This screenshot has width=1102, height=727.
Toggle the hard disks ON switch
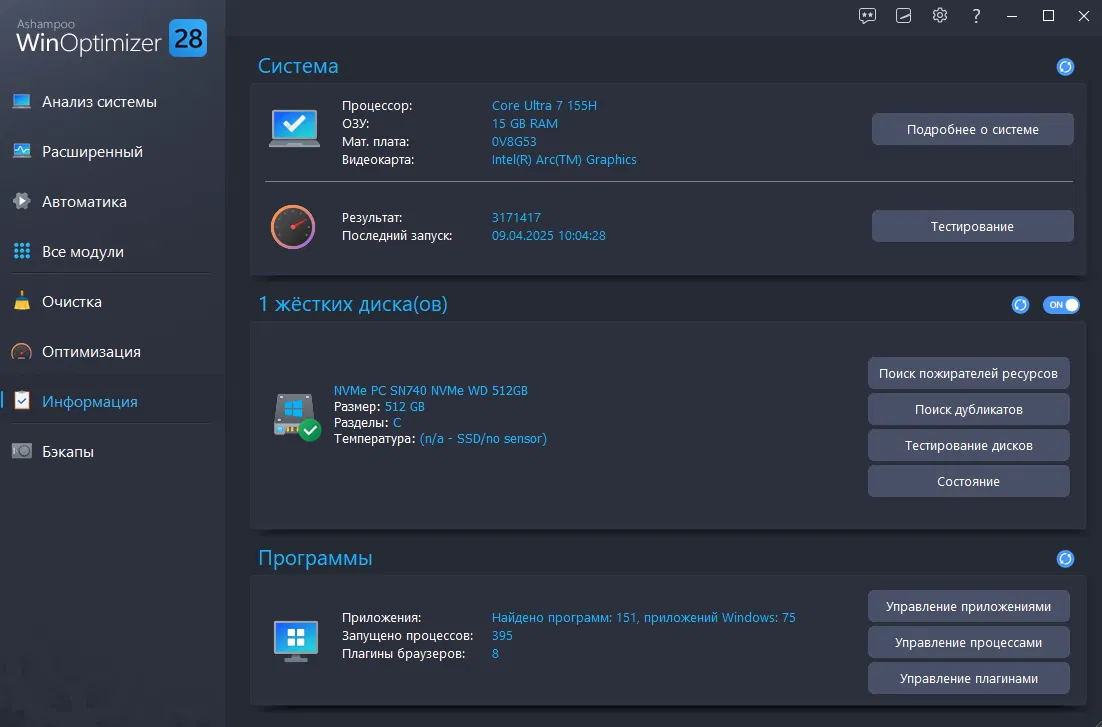[x=1061, y=304]
